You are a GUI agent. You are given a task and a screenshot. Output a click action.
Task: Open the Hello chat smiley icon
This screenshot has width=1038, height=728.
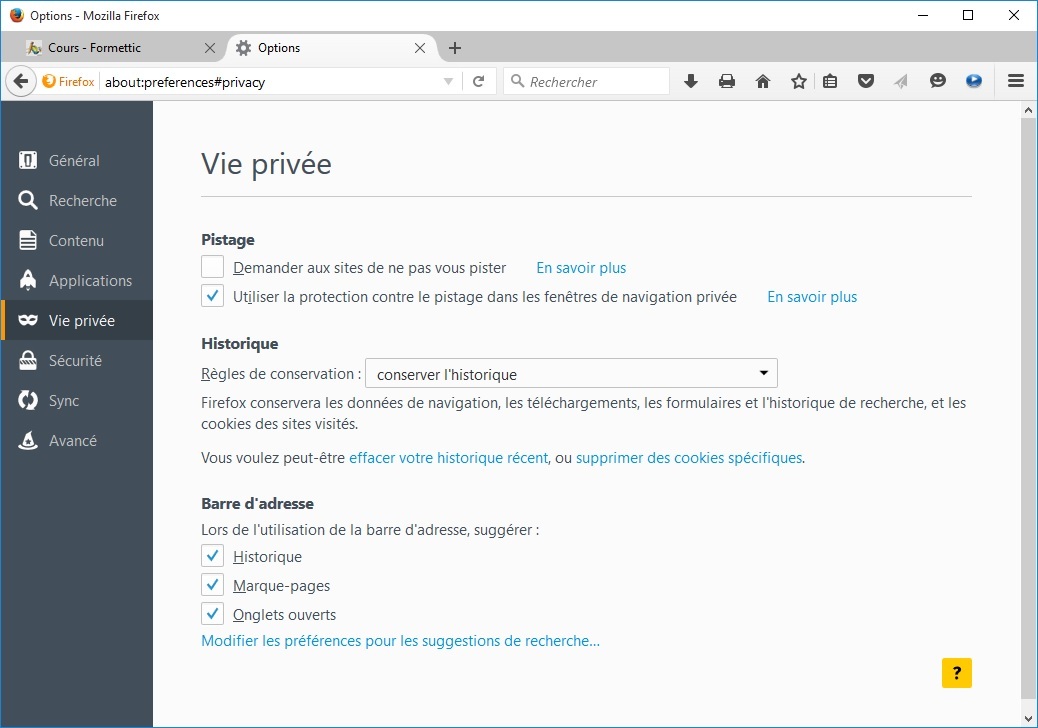tap(937, 81)
